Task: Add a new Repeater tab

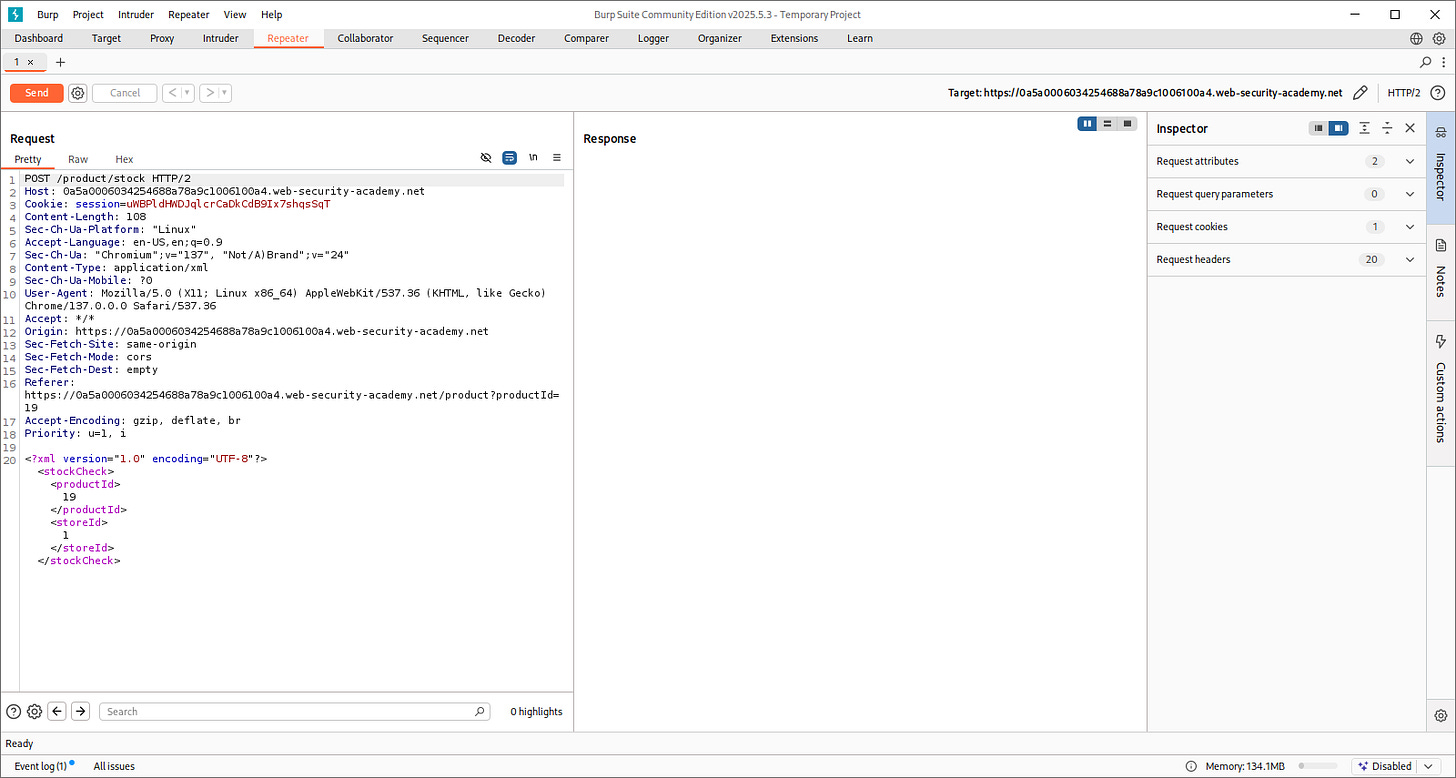Action: click(x=60, y=62)
